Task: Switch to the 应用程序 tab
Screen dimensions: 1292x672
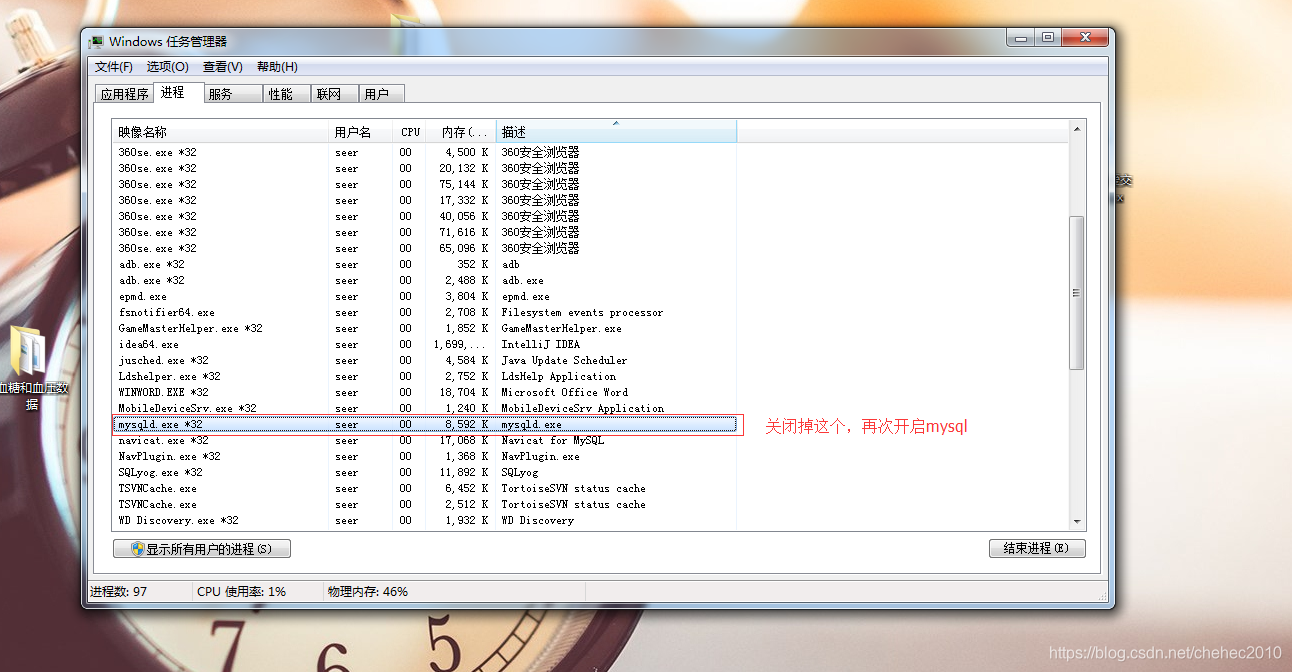Action: click(125, 94)
